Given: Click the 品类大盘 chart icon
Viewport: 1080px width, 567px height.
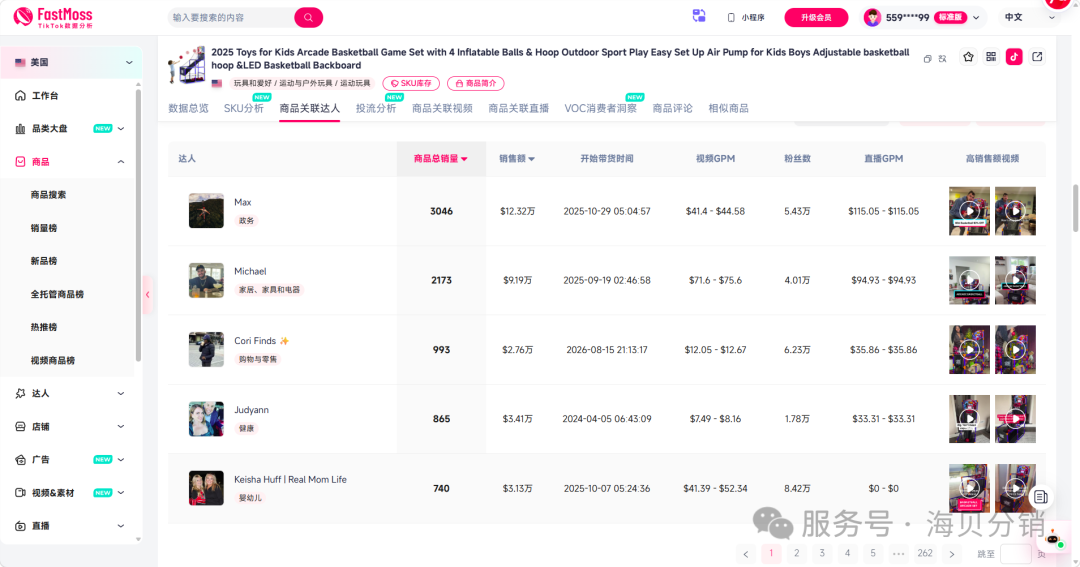Looking at the screenshot, I should (20, 129).
